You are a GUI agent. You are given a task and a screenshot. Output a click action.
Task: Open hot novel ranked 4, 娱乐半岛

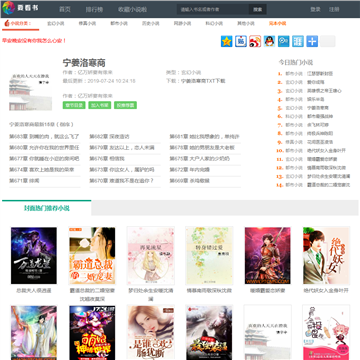(315, 99)
